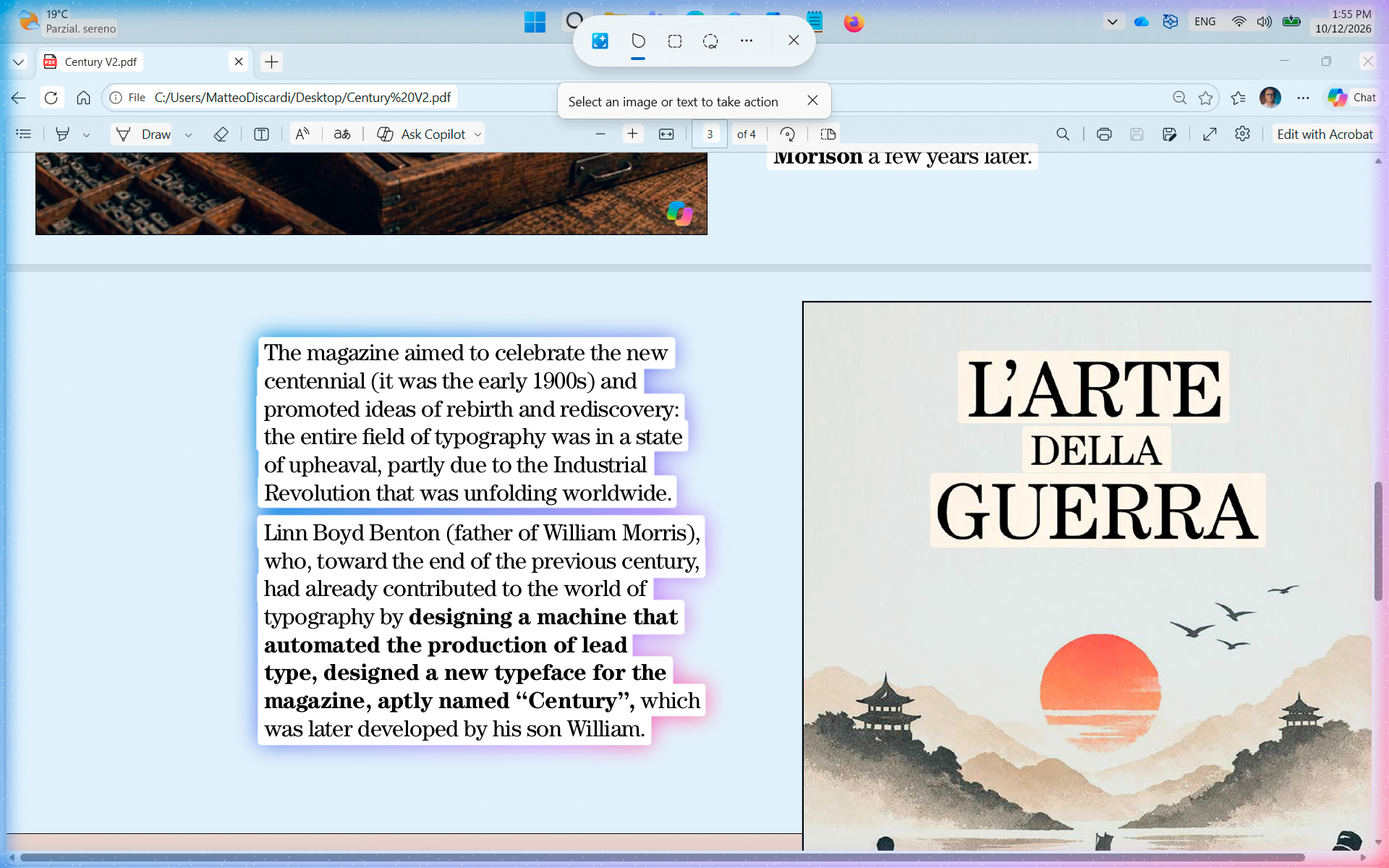Open the table of contents sidebar
This screenshot has height=868, width=1389.
coord(24,134)
